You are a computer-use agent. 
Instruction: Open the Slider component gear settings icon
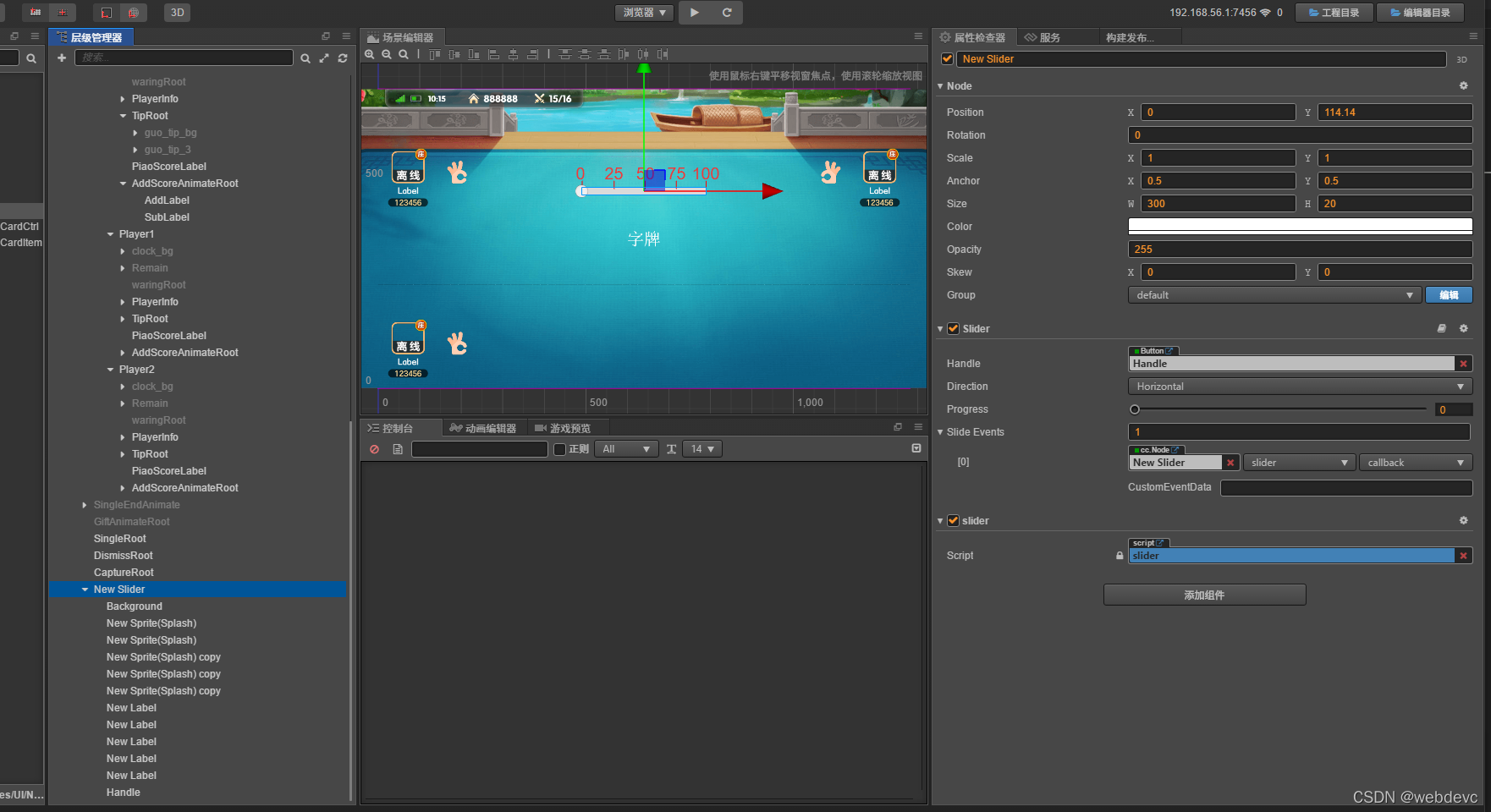tap(1463, 328)
